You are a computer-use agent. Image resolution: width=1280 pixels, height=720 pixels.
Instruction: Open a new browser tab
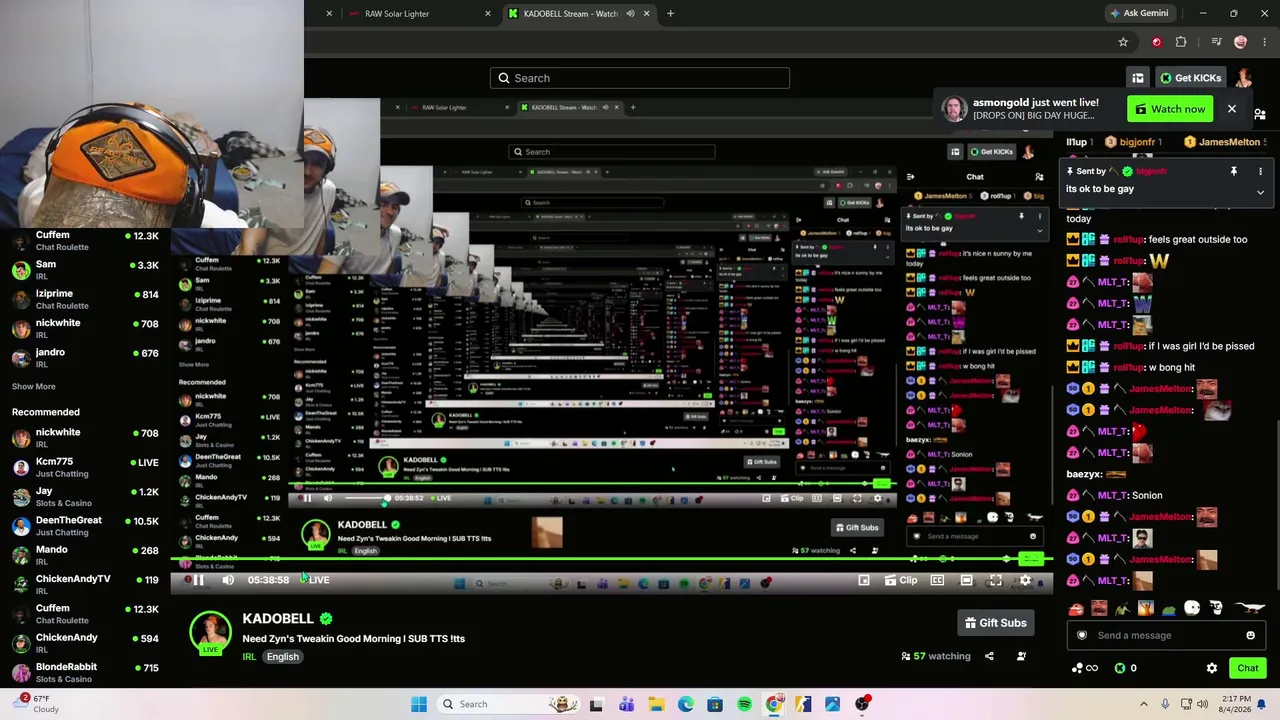point(670,14)
